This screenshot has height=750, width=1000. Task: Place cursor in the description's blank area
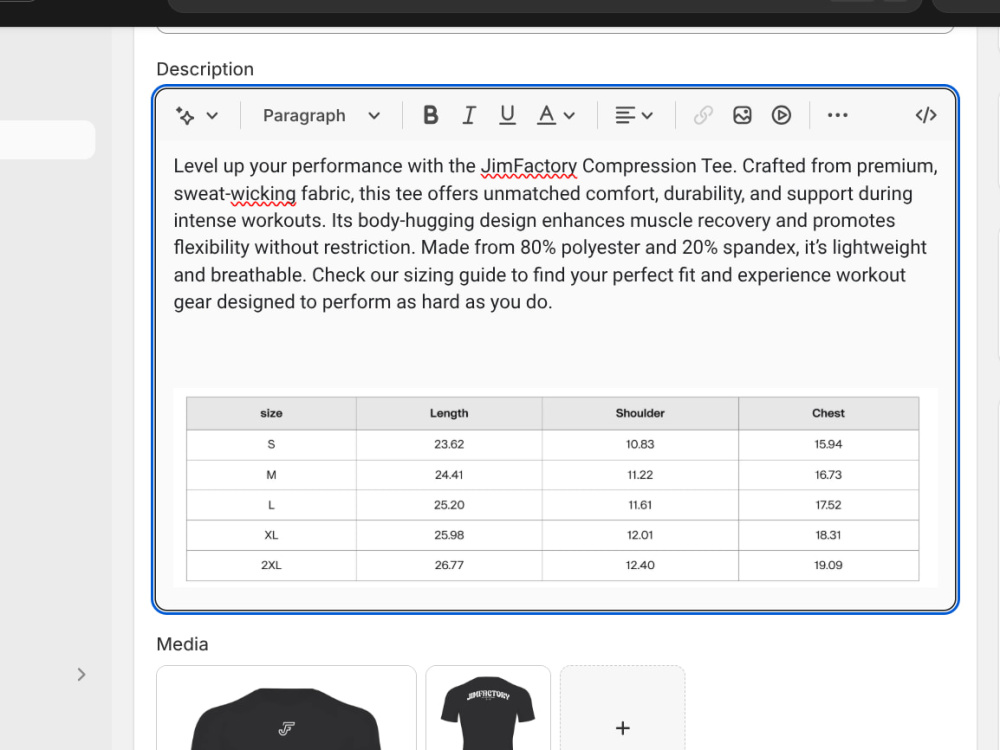[555, 351]
